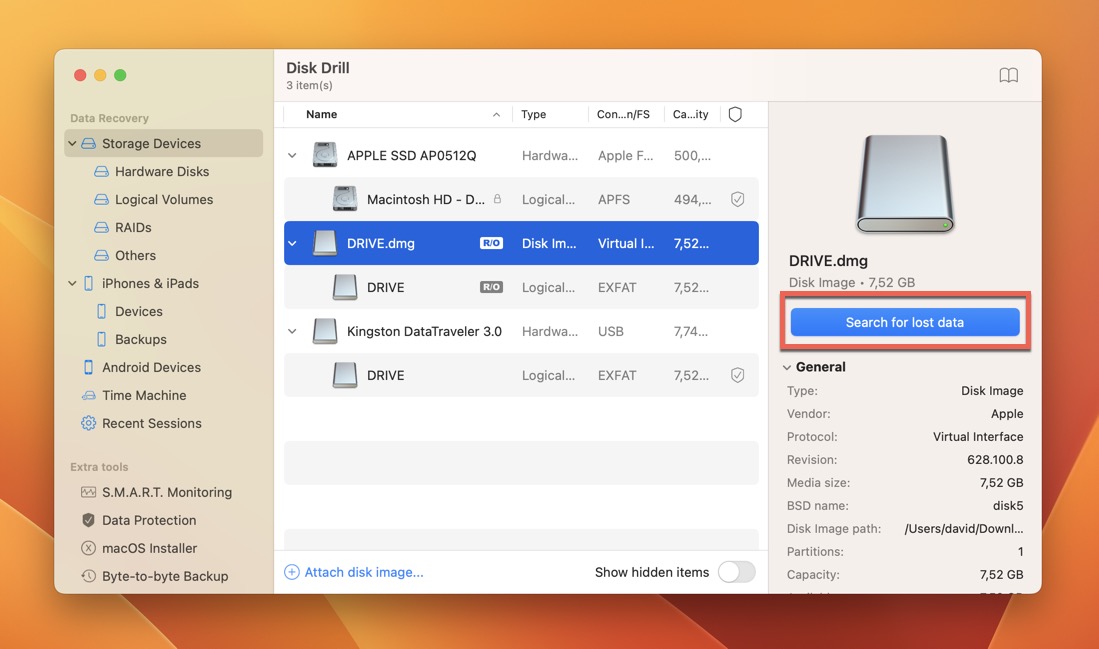Click the R/O badge on DRIVE.dmg row
The width and height of the screenshot is (1099, 649).
pyautogui.click(x=491, y=243)
